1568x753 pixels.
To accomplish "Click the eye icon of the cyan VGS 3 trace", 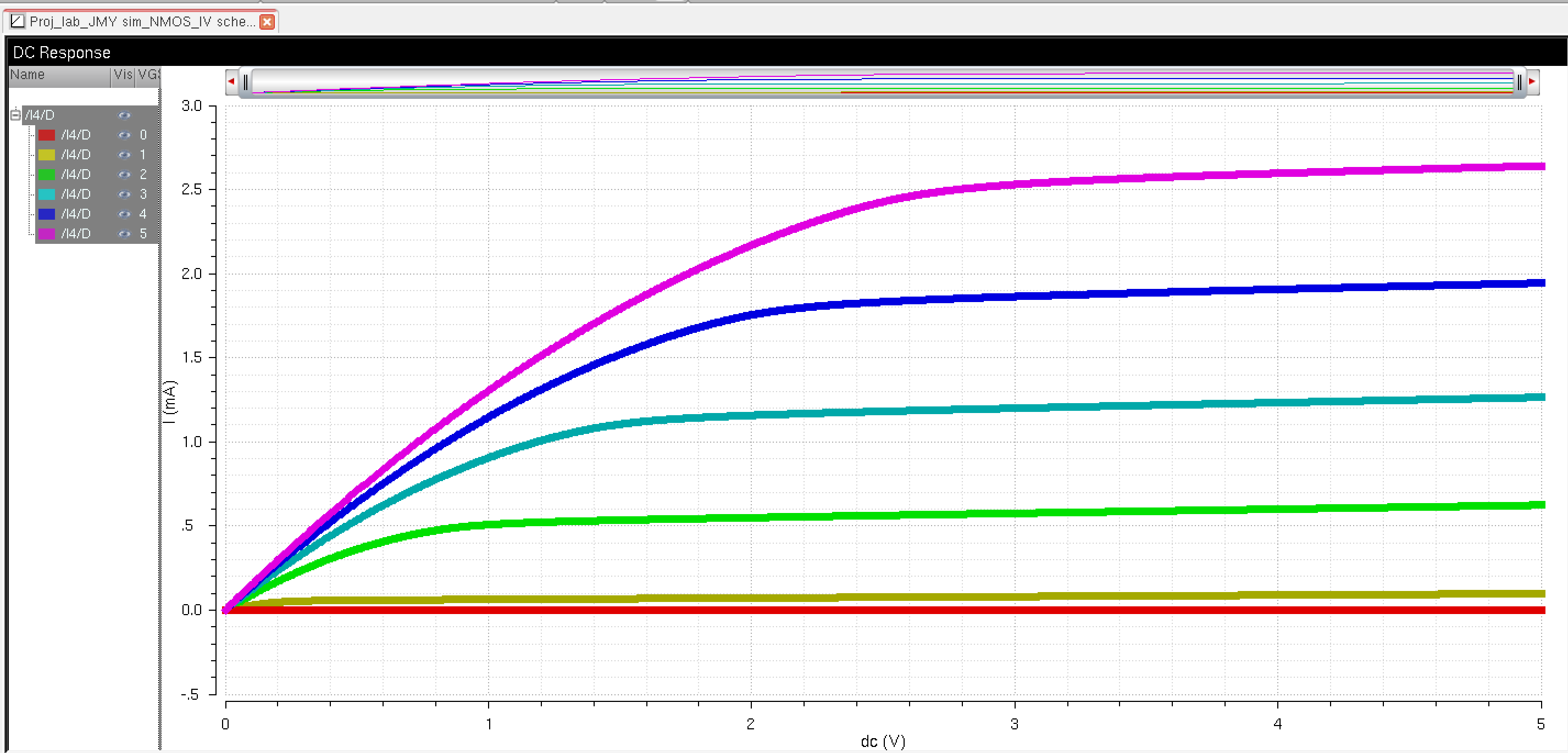I will (124, 194).
